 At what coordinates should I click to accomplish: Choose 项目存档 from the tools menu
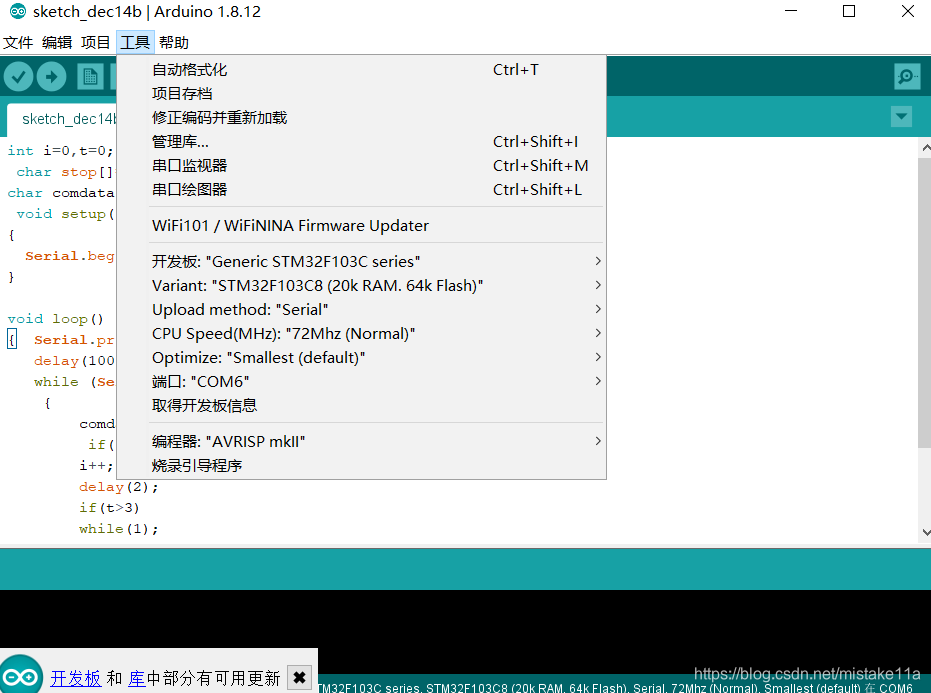coord(362,94)
